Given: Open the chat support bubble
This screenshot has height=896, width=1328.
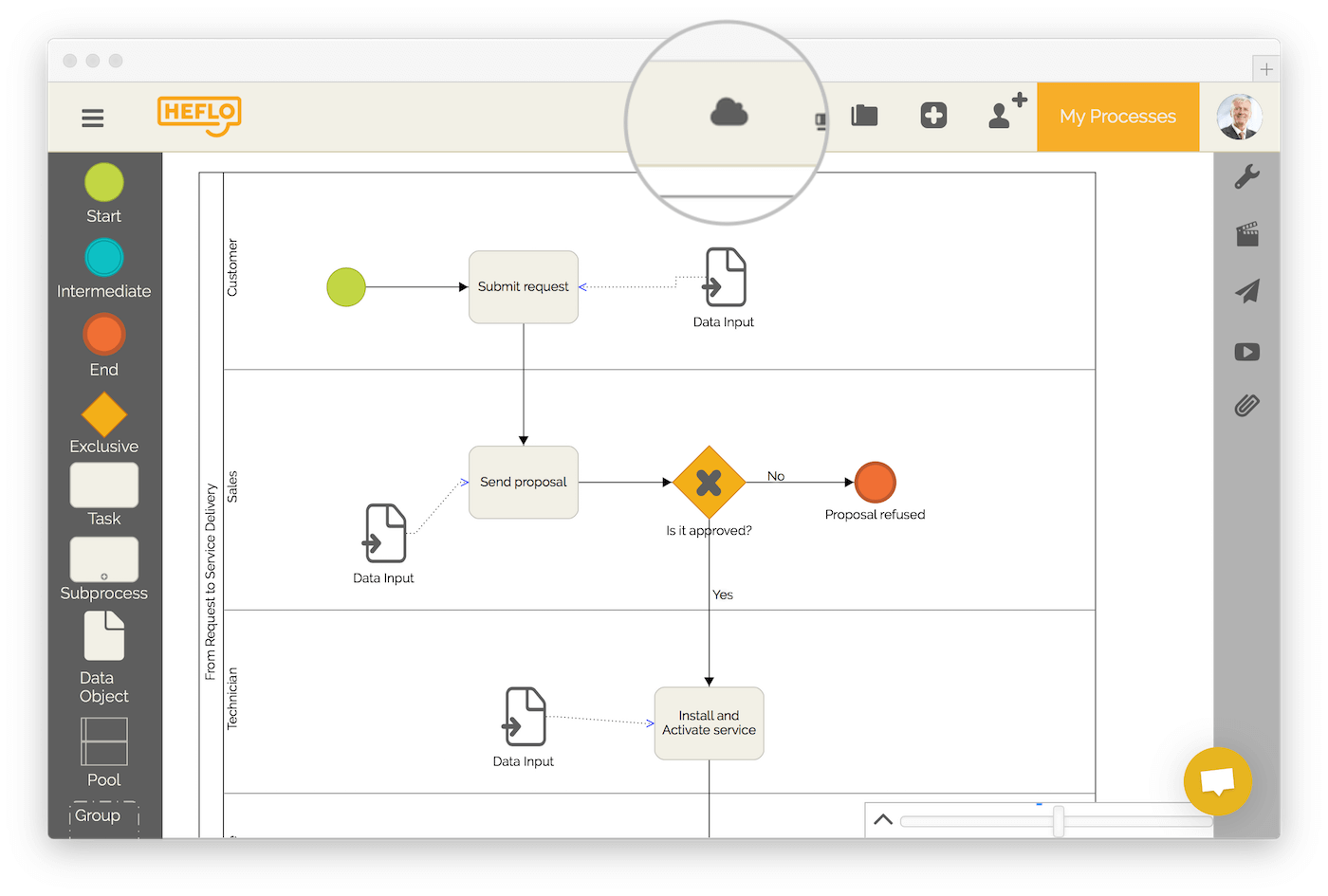Looking at the screenshot, I should [1218, 781].
